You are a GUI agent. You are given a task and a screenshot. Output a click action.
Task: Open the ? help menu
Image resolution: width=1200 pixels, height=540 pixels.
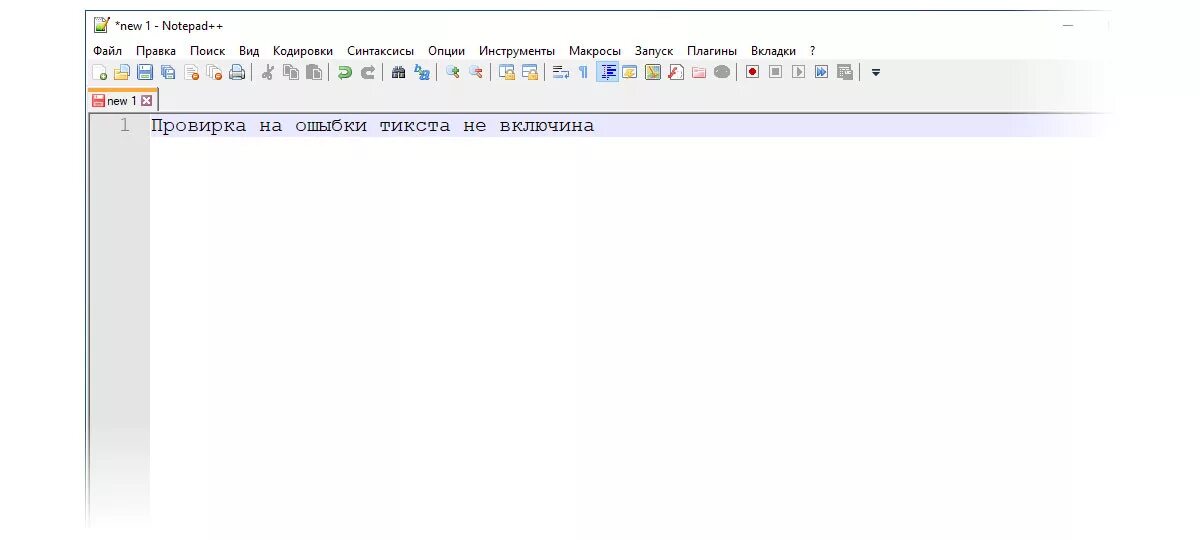(x=813, y=51)
